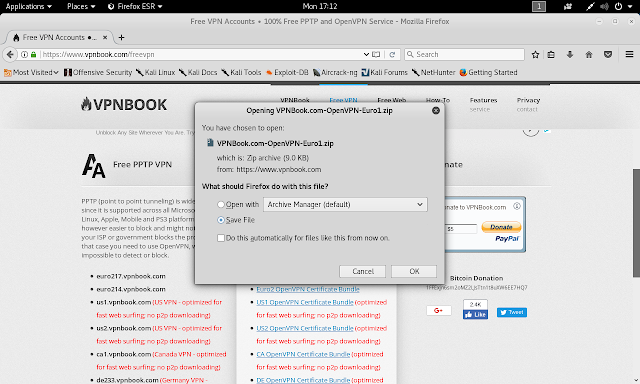Image resolution: width=640 pixels, height=384 pixels.
Task: Click the Twitter Tweet button
Action: coord(512,312)
